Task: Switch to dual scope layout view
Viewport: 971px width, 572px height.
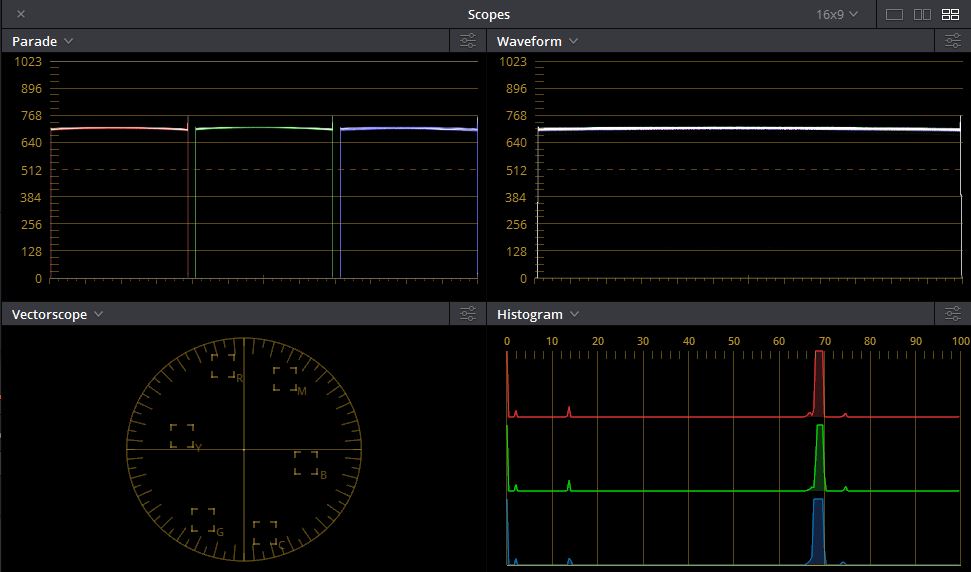Action: pyautogui.click(x=922, y=14)
